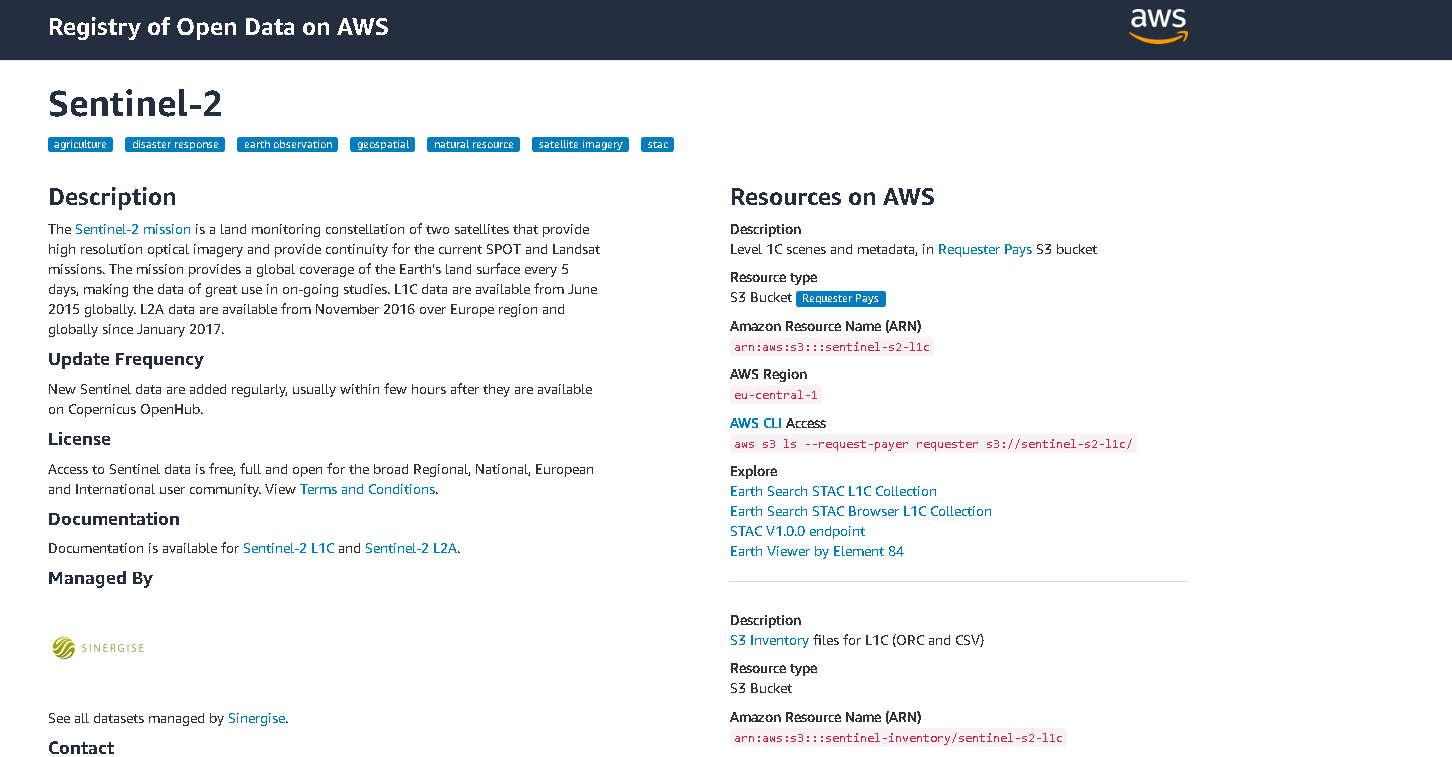Image resolution: width=1452 pixels, height=757 pixels.
Task: Click the Resources on AWS heading
Action: pyautogui.click(x=832, y=197)
